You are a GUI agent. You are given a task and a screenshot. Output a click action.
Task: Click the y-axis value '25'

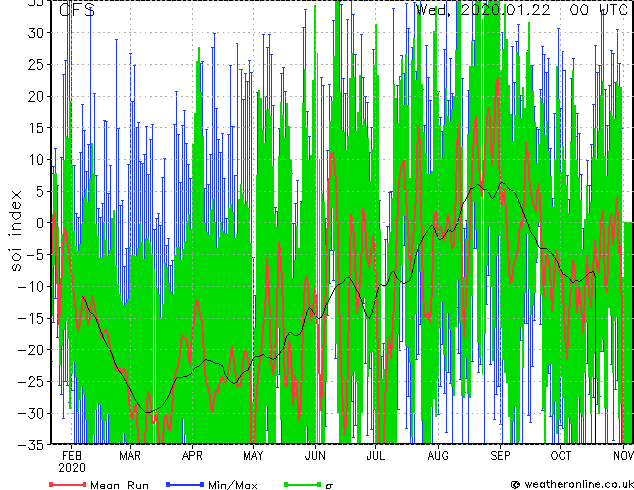(36, 64)
